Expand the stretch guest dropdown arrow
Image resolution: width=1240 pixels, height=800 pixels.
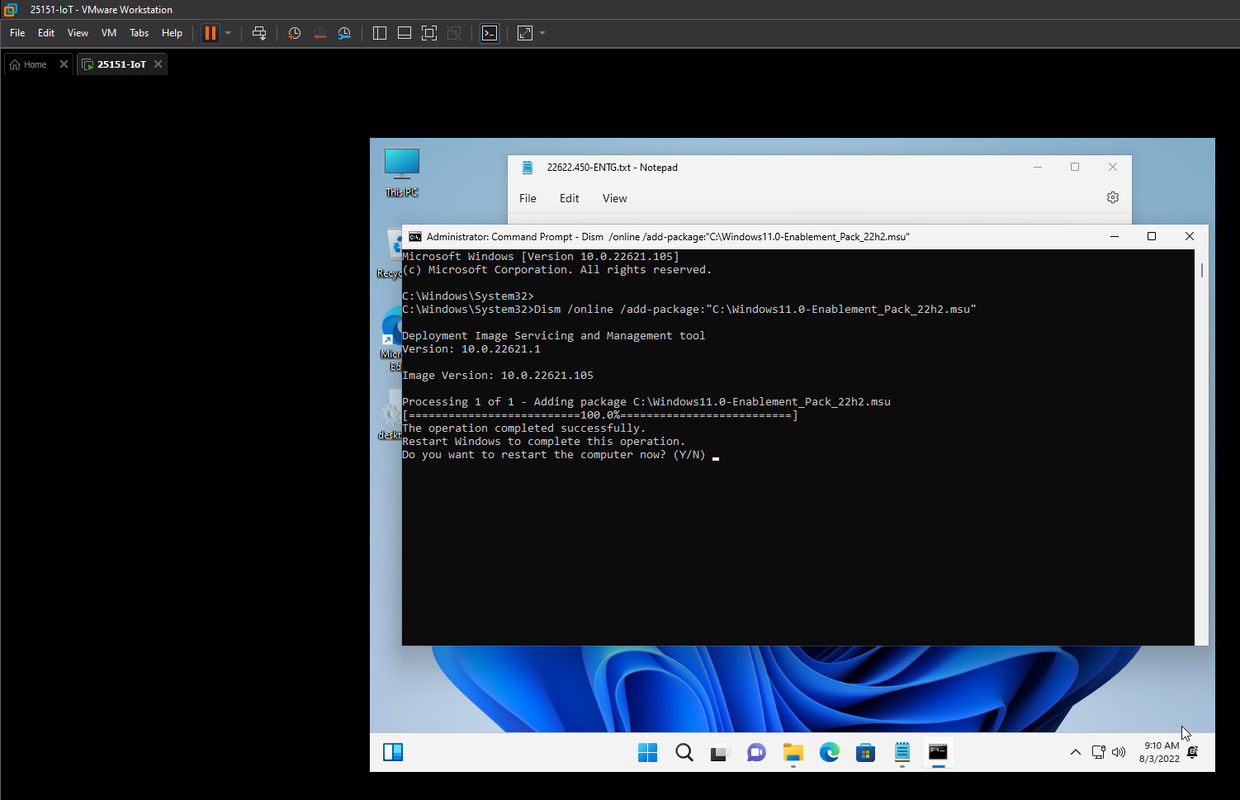(543, 33)
